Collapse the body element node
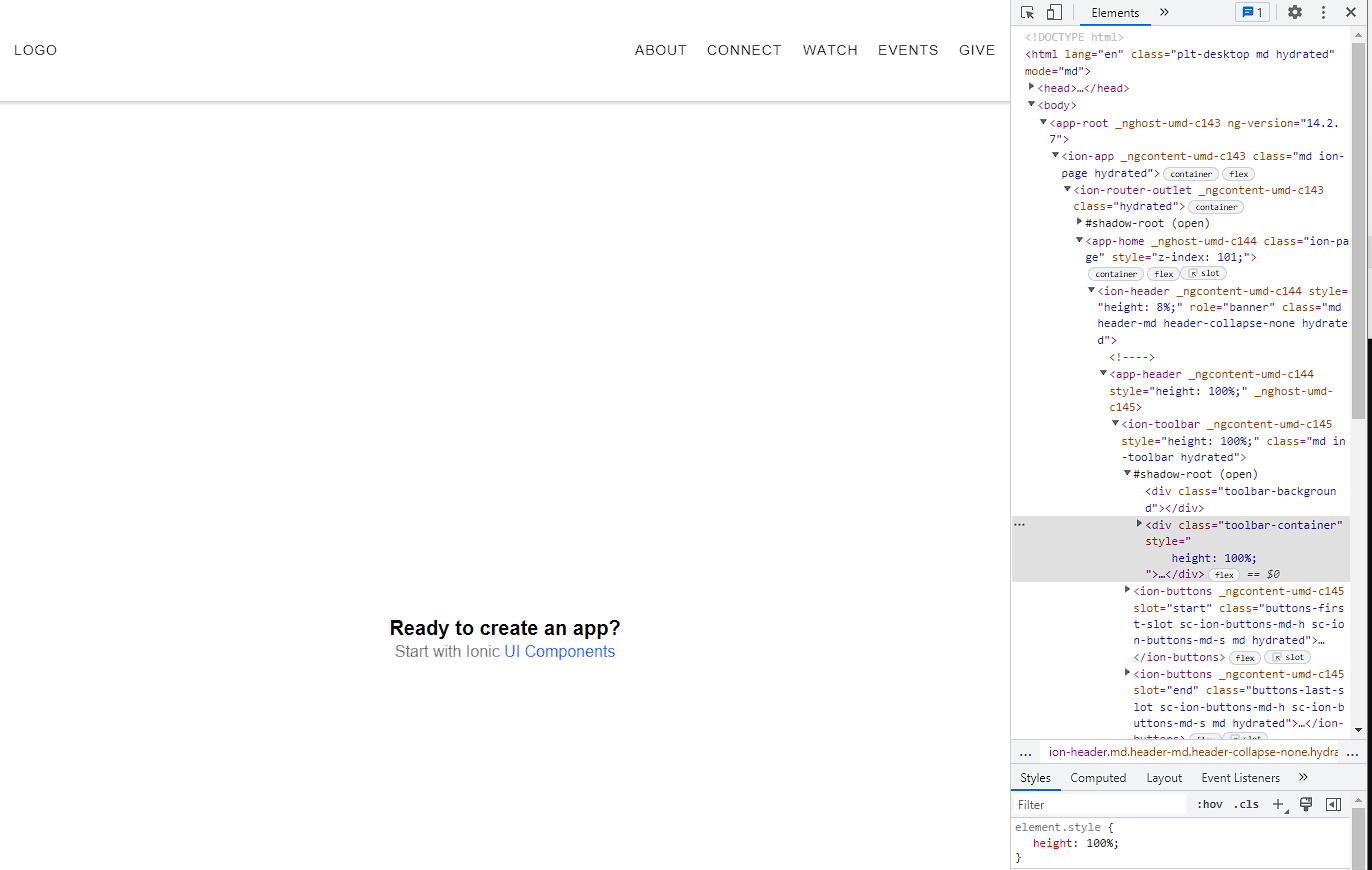The height and width of the screenshot is (870, 1372). coord(1031,104)
